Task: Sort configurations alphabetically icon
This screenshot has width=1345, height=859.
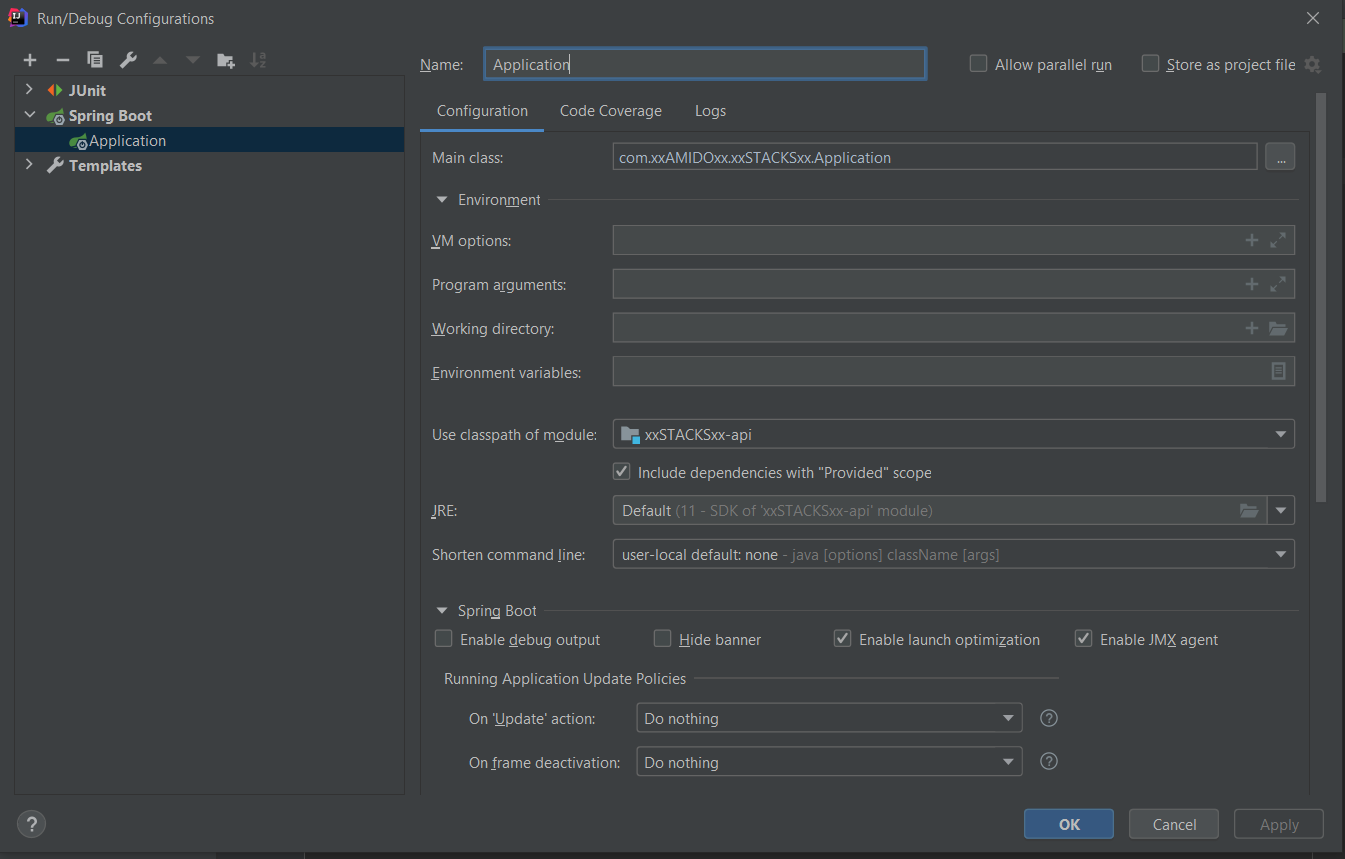Action: click(258, 60)
